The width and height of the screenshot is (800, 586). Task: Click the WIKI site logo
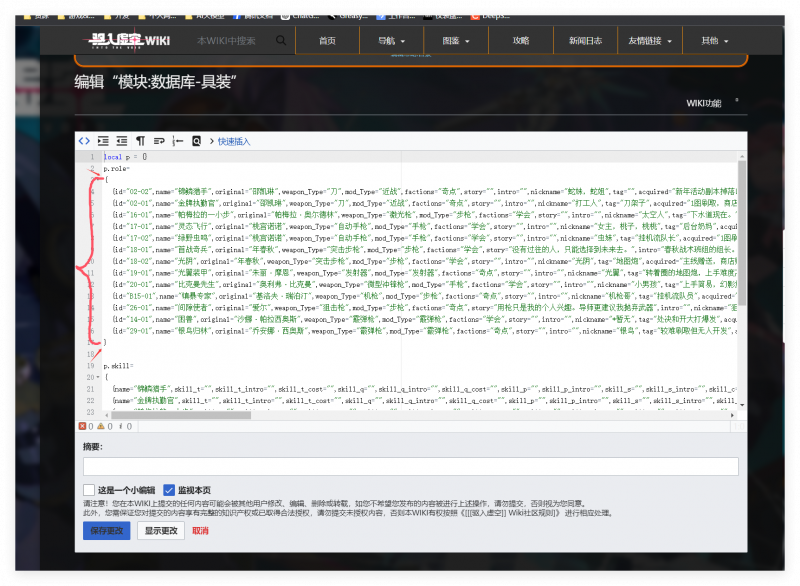129,40
